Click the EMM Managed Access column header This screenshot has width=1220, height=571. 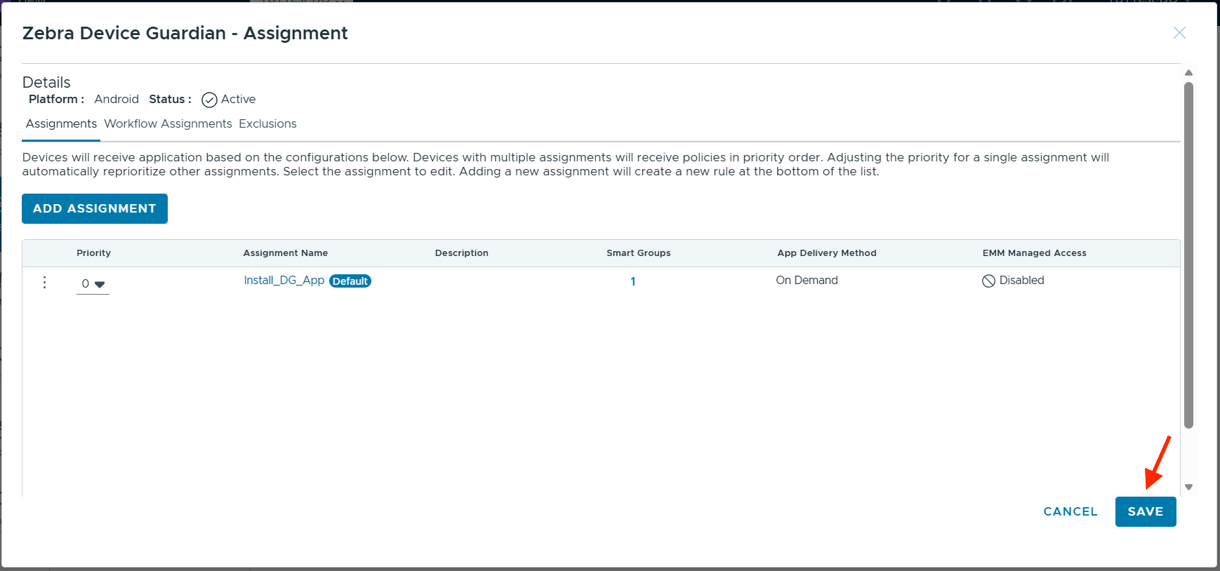point(1034,253)
